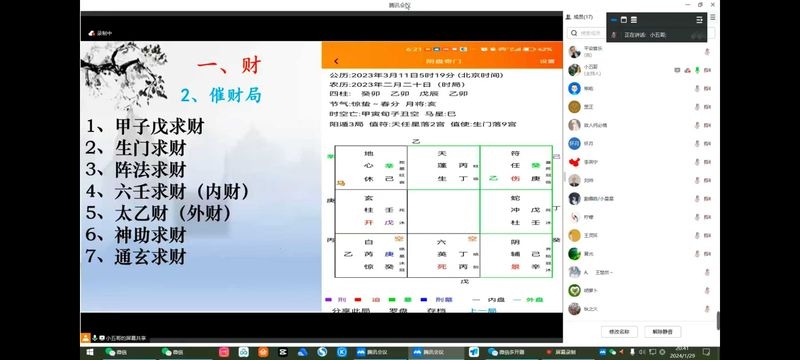Click the 存档 link under the chart

438,310
